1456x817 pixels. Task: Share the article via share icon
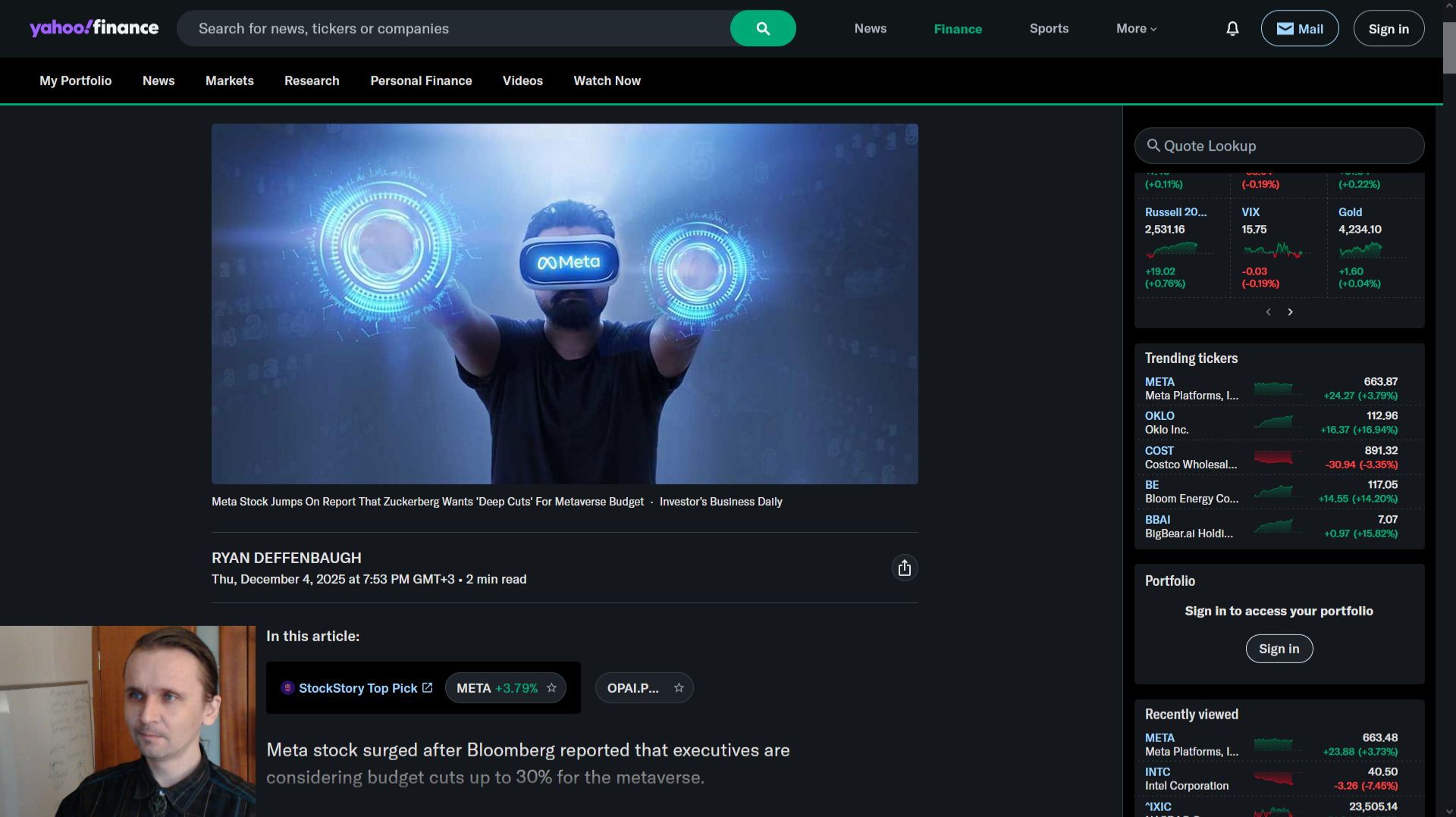point(904,568)
